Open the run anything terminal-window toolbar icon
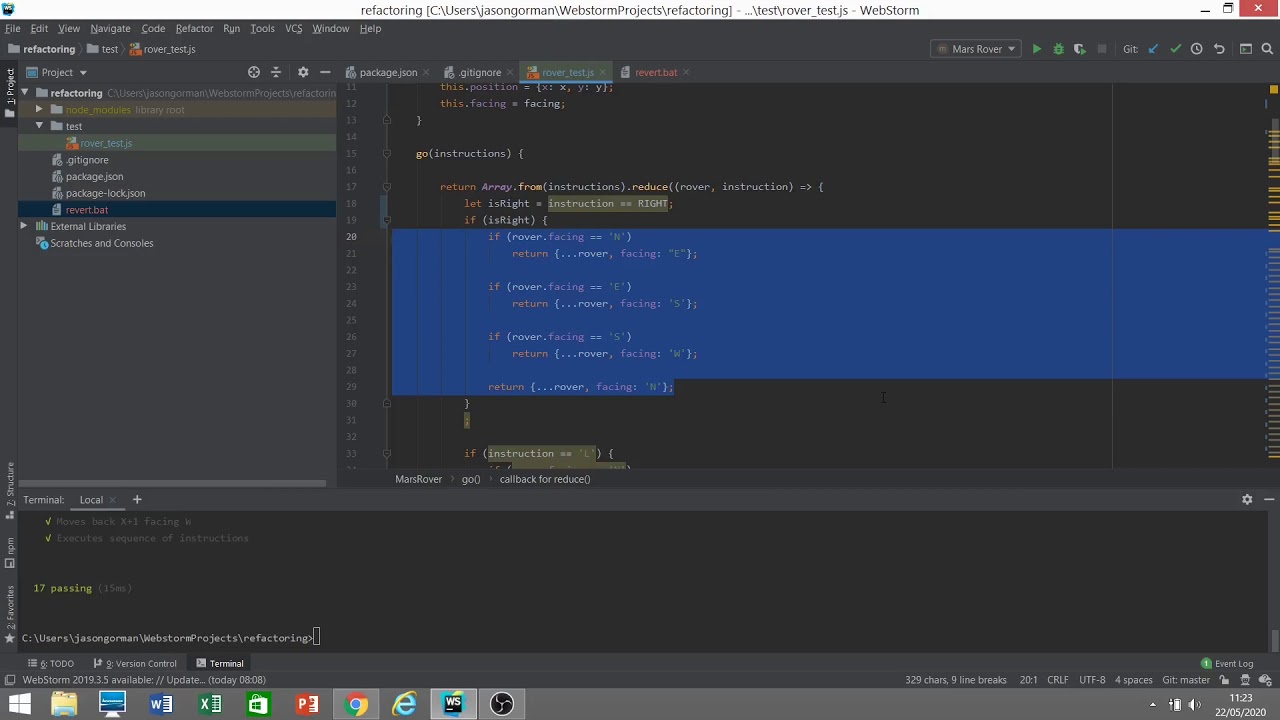This screenshot has height=720, width=1280. point(1245,49)
